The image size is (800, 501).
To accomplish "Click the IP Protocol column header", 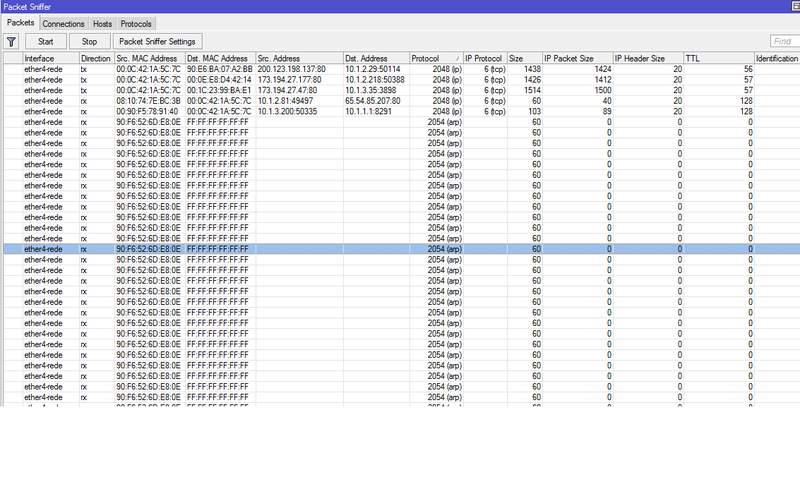I will click(x=485, y=58).
